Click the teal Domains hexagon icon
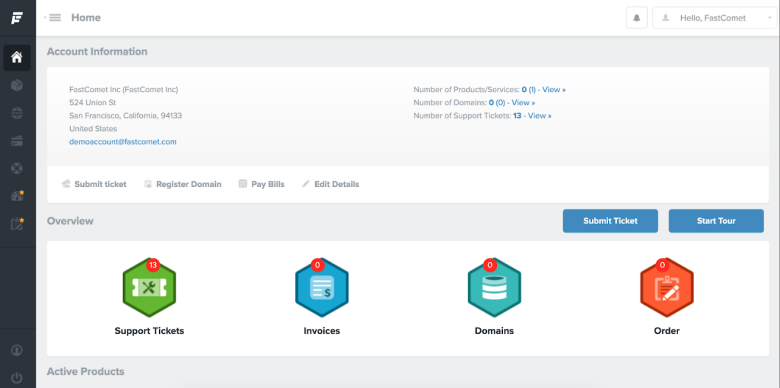780x388 pixels. pyautogui.click(x=494, y=288)
